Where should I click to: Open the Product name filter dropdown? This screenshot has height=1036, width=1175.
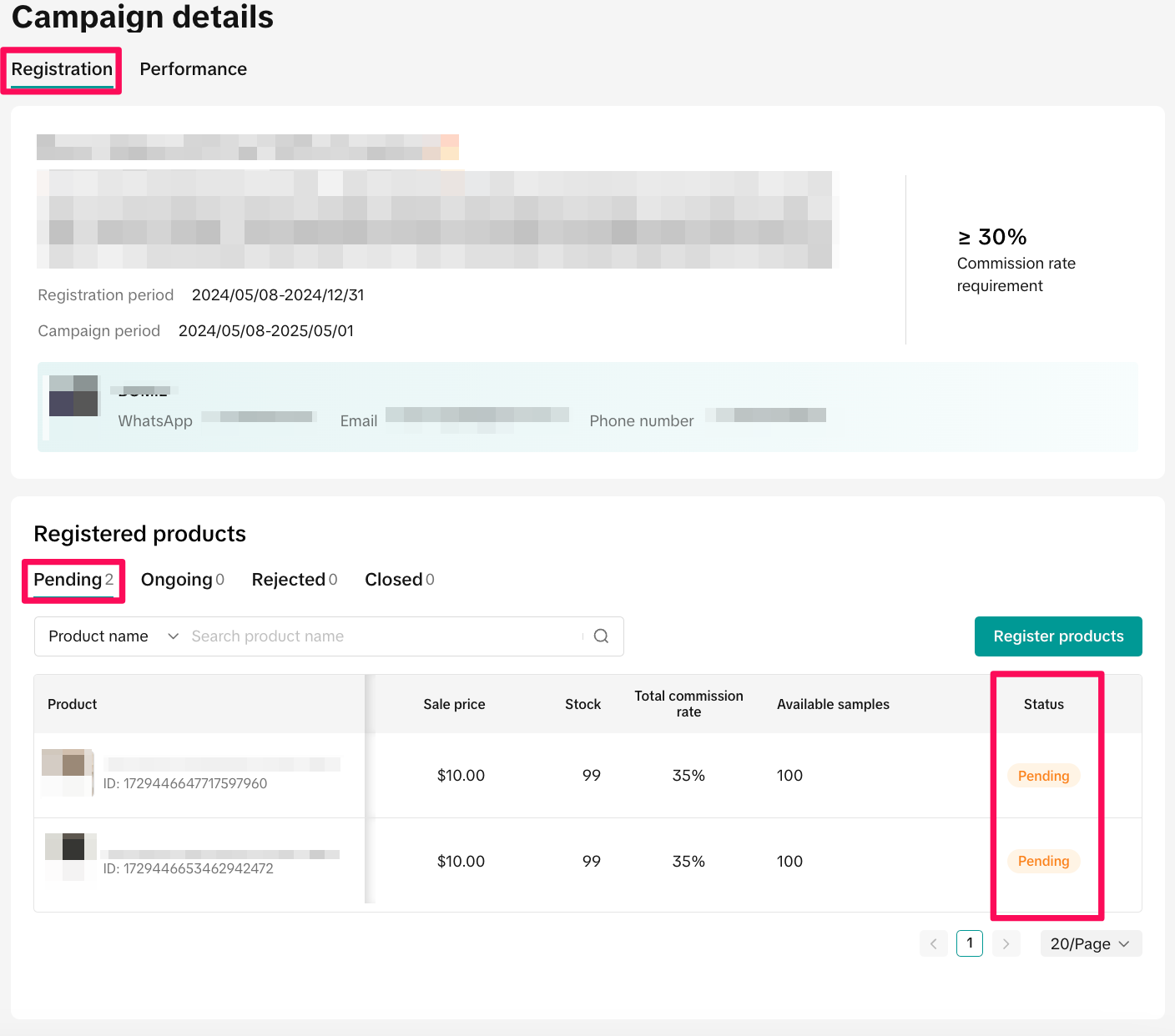[113, 636]
